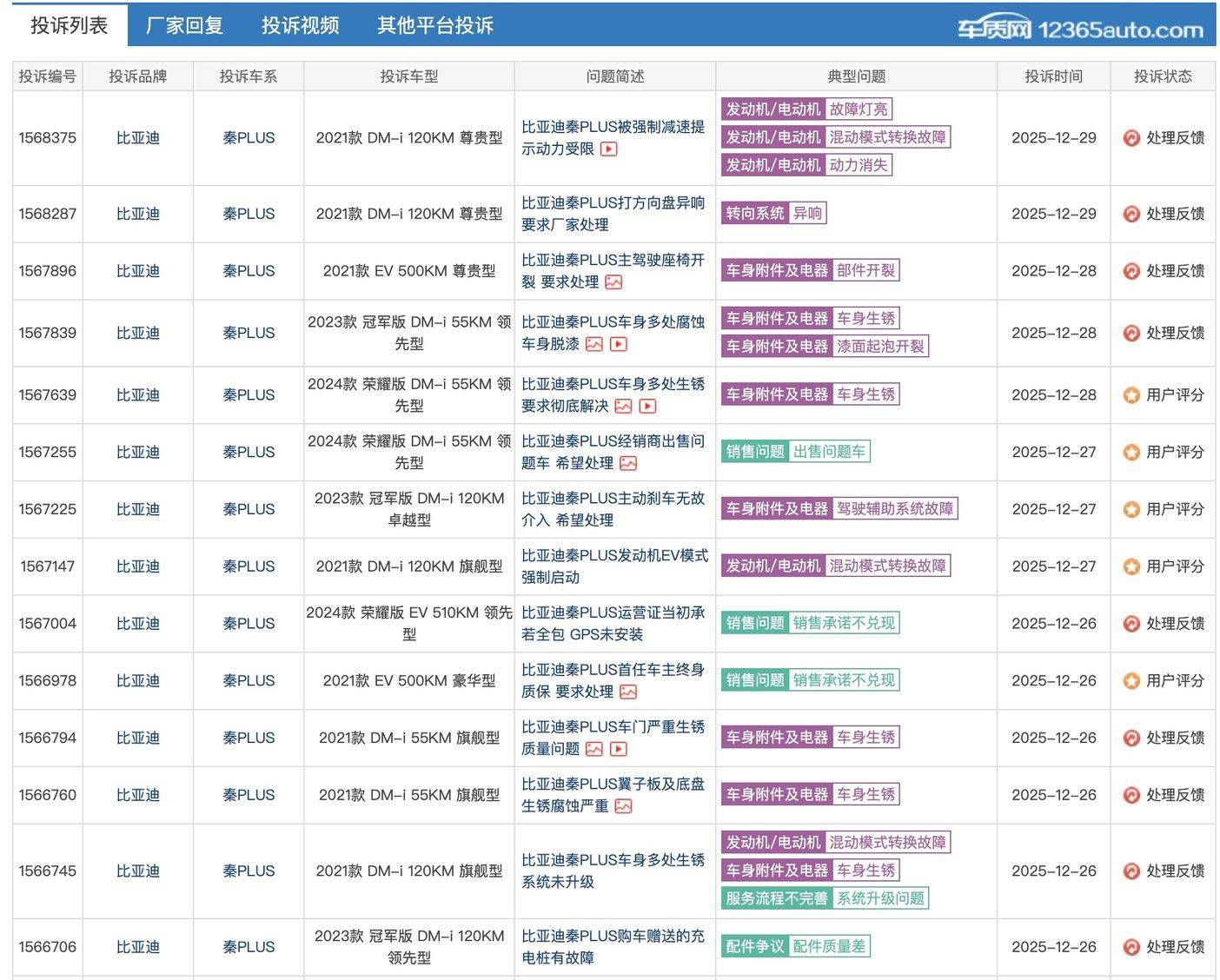Click video icon in complaint 1566794 row
This screenshot has width=1220, height=980.
click(x=618, y=749)
